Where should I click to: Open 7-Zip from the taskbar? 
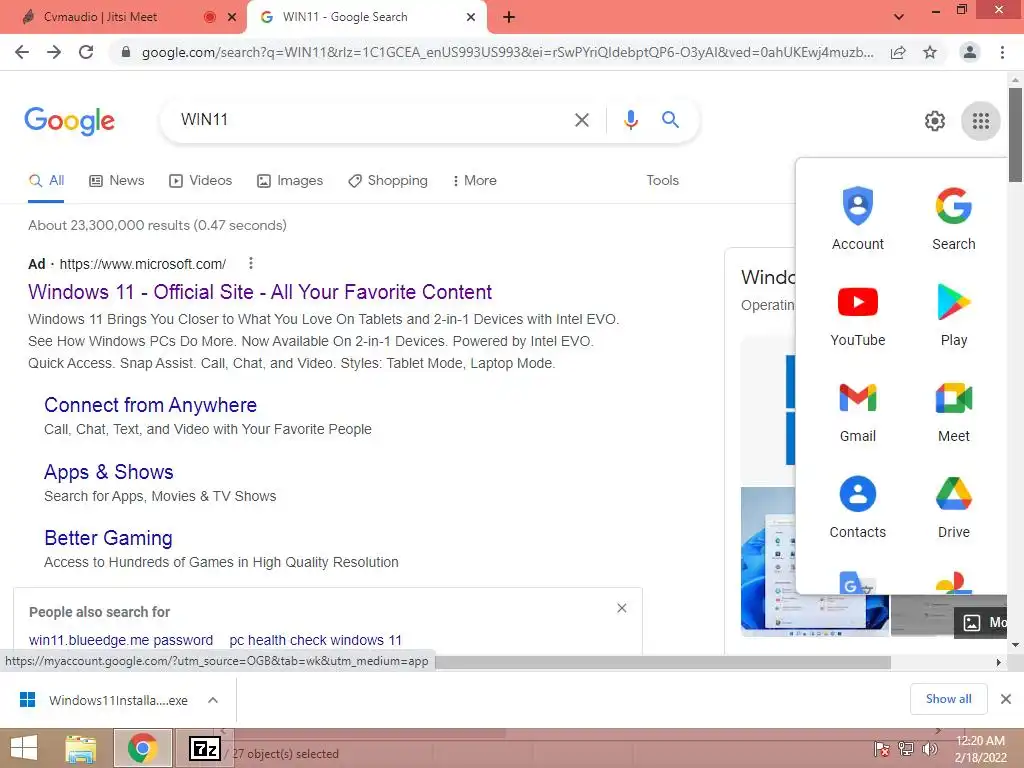coord(204,748)
